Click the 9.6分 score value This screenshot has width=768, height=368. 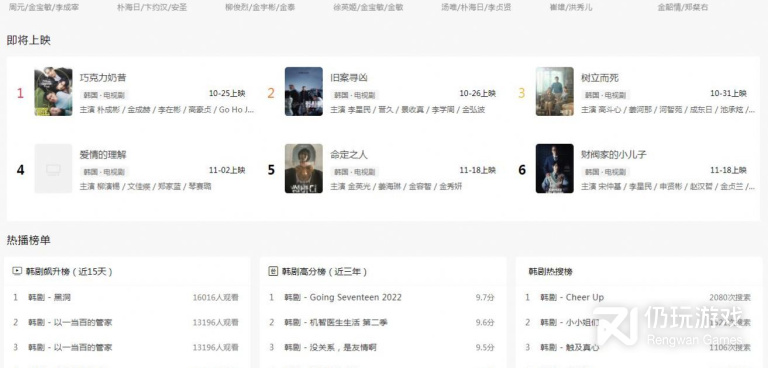coord(485,322)
